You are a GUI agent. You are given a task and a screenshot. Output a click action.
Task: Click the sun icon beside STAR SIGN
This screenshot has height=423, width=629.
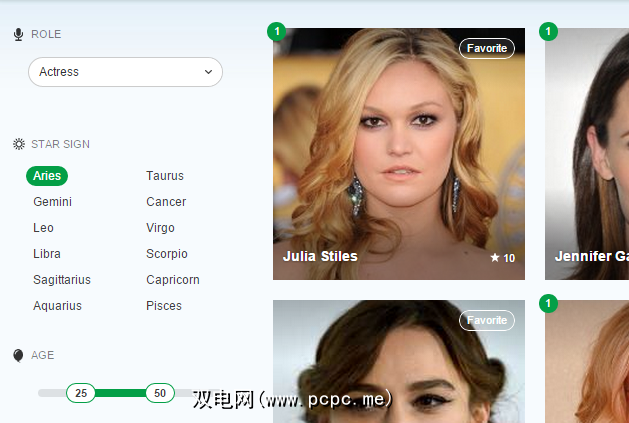18,144
